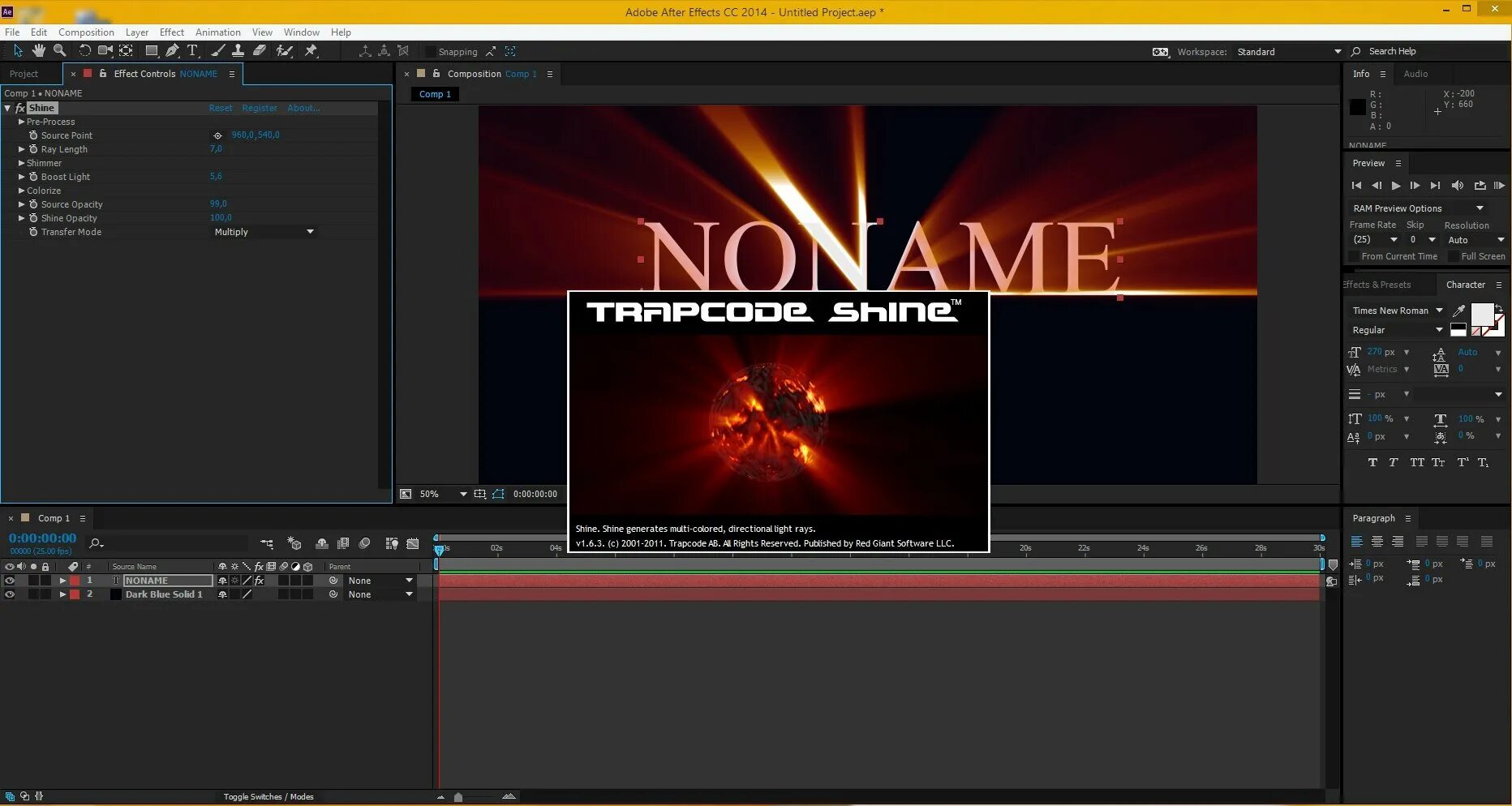This screenshot has height=806, width=1512.
Task: Toggle the Ray Length stopwatch
Action: click(33, 149)
